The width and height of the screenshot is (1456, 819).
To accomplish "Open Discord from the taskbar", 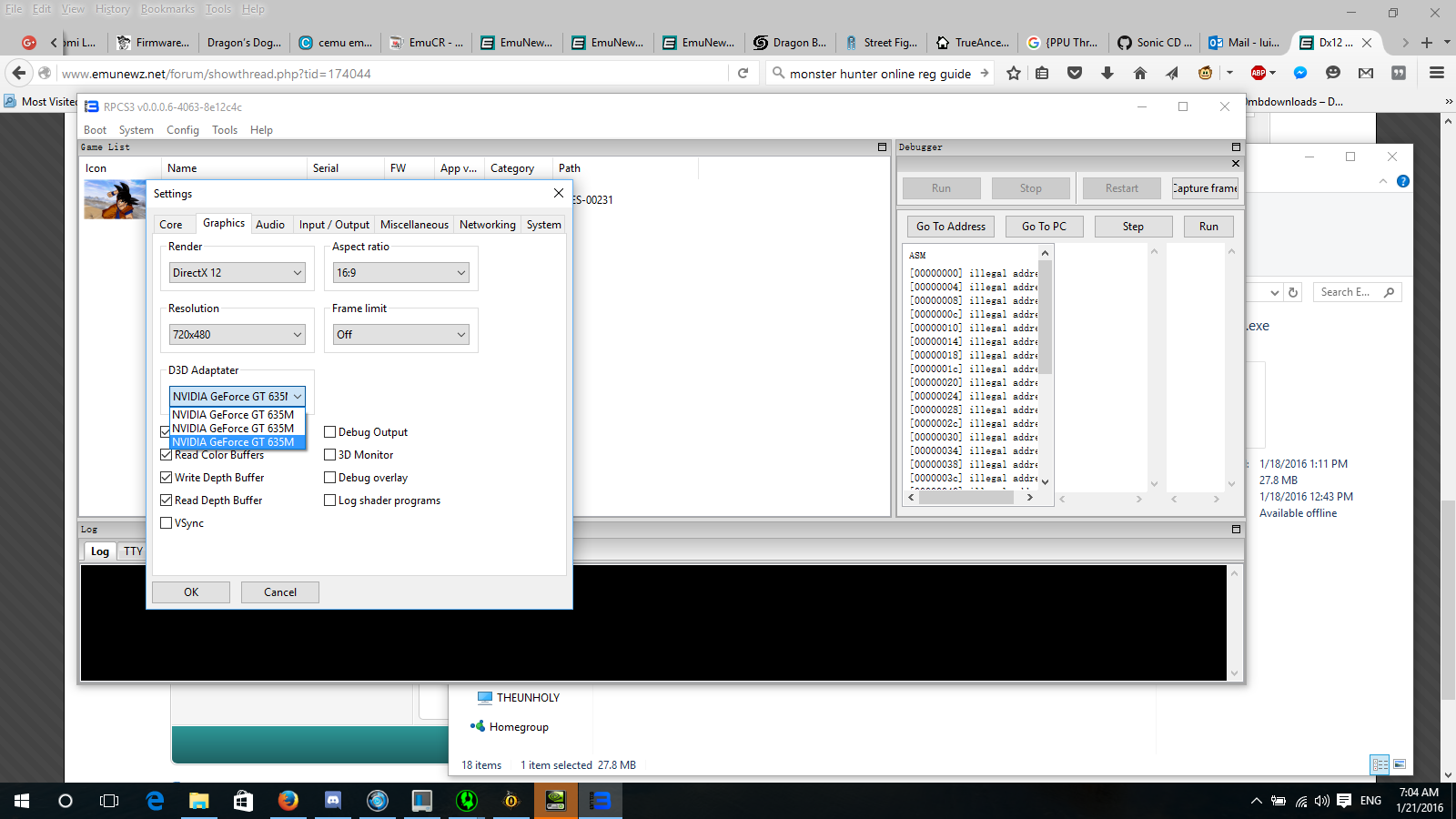I will 333,801.
